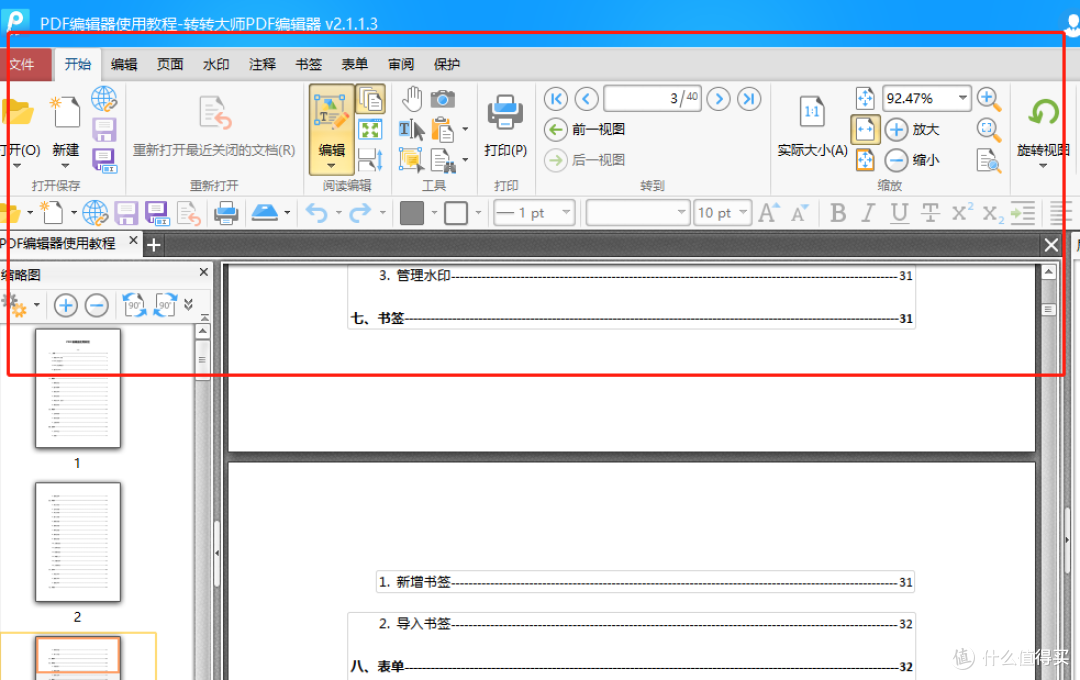Viewport: 1080px width, 680px height.
Task: Click Reopen recently closed document (重新打开)
Action: point(214,125)
